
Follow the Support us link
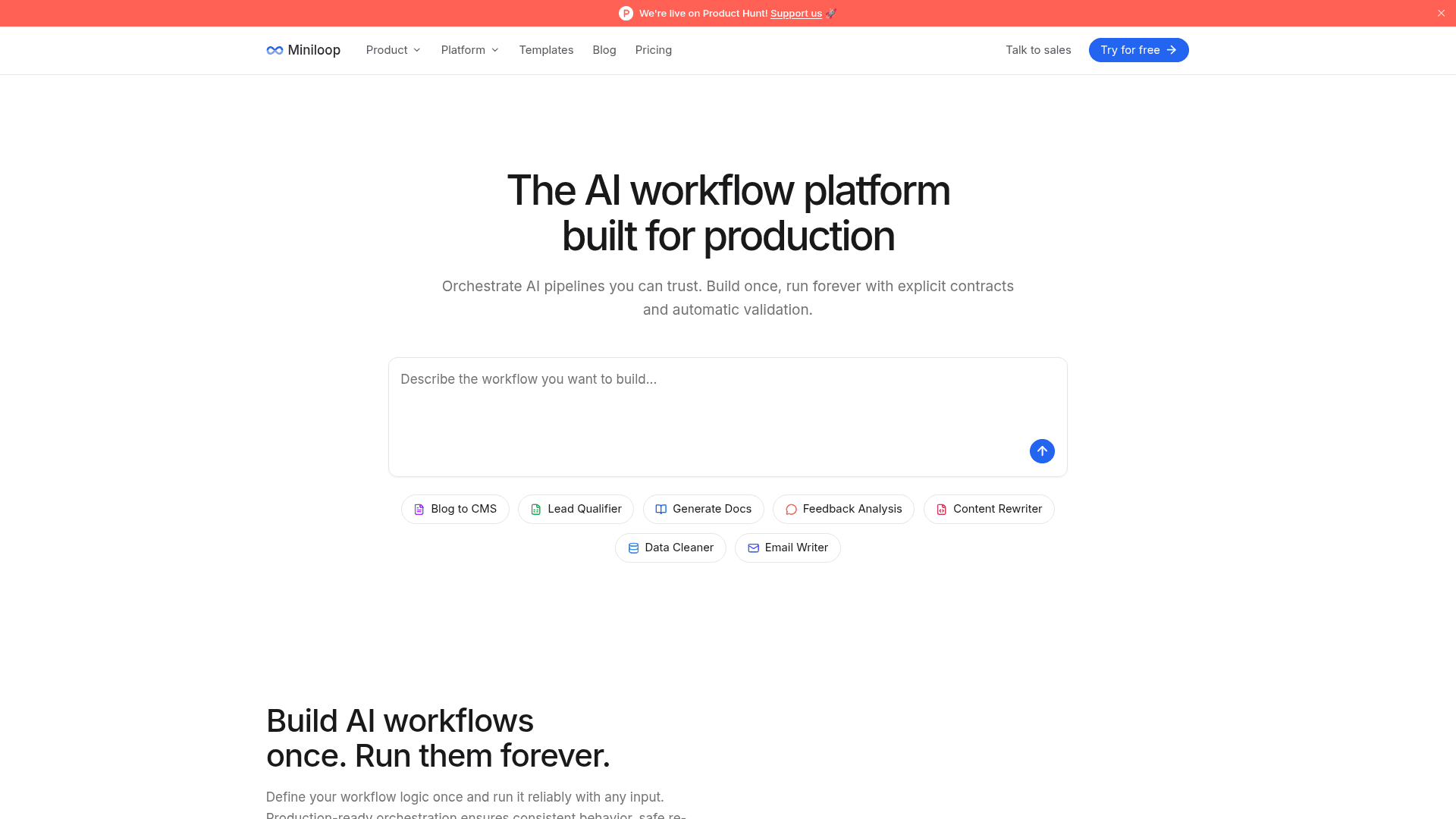(x=795, y=14)
